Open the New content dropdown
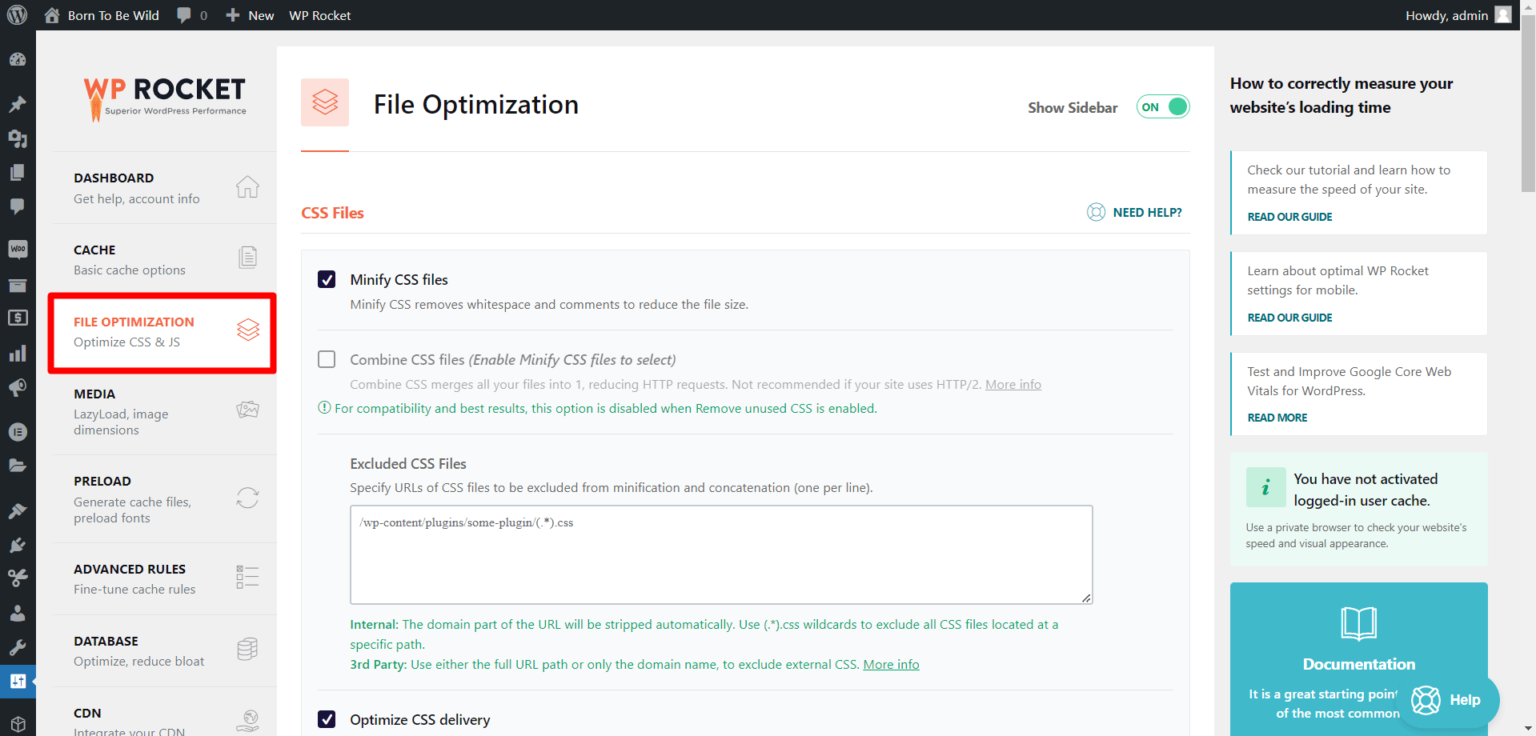Viewport: 1536px width, 736px height. [249, 15]
